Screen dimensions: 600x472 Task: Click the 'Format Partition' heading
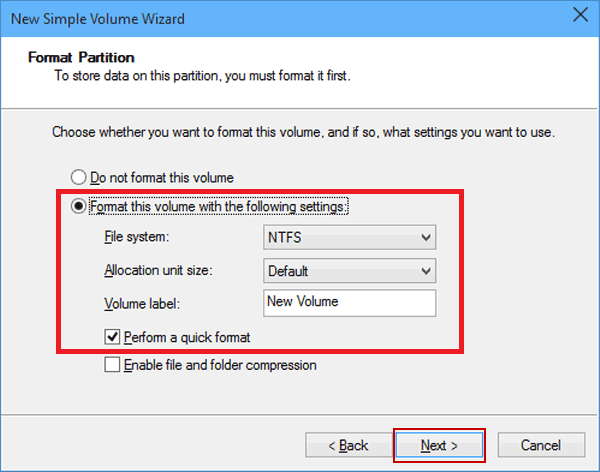(x=80, y=57)
